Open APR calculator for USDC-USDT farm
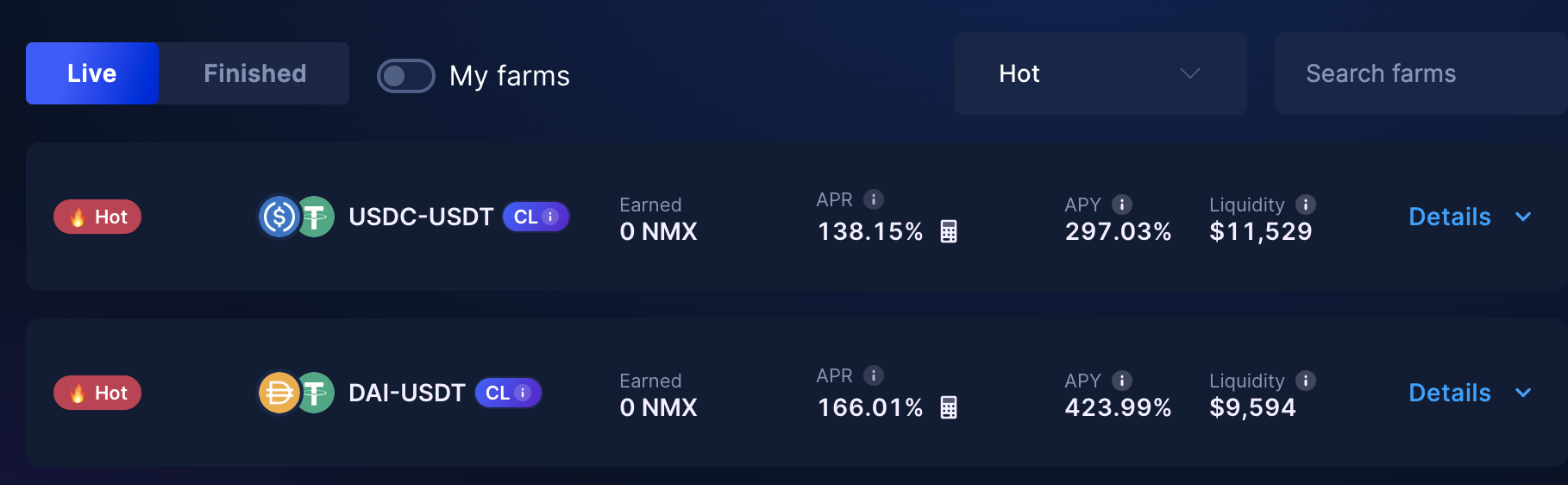This screenshot has height=485, width=1568. [x=949, y=231]
